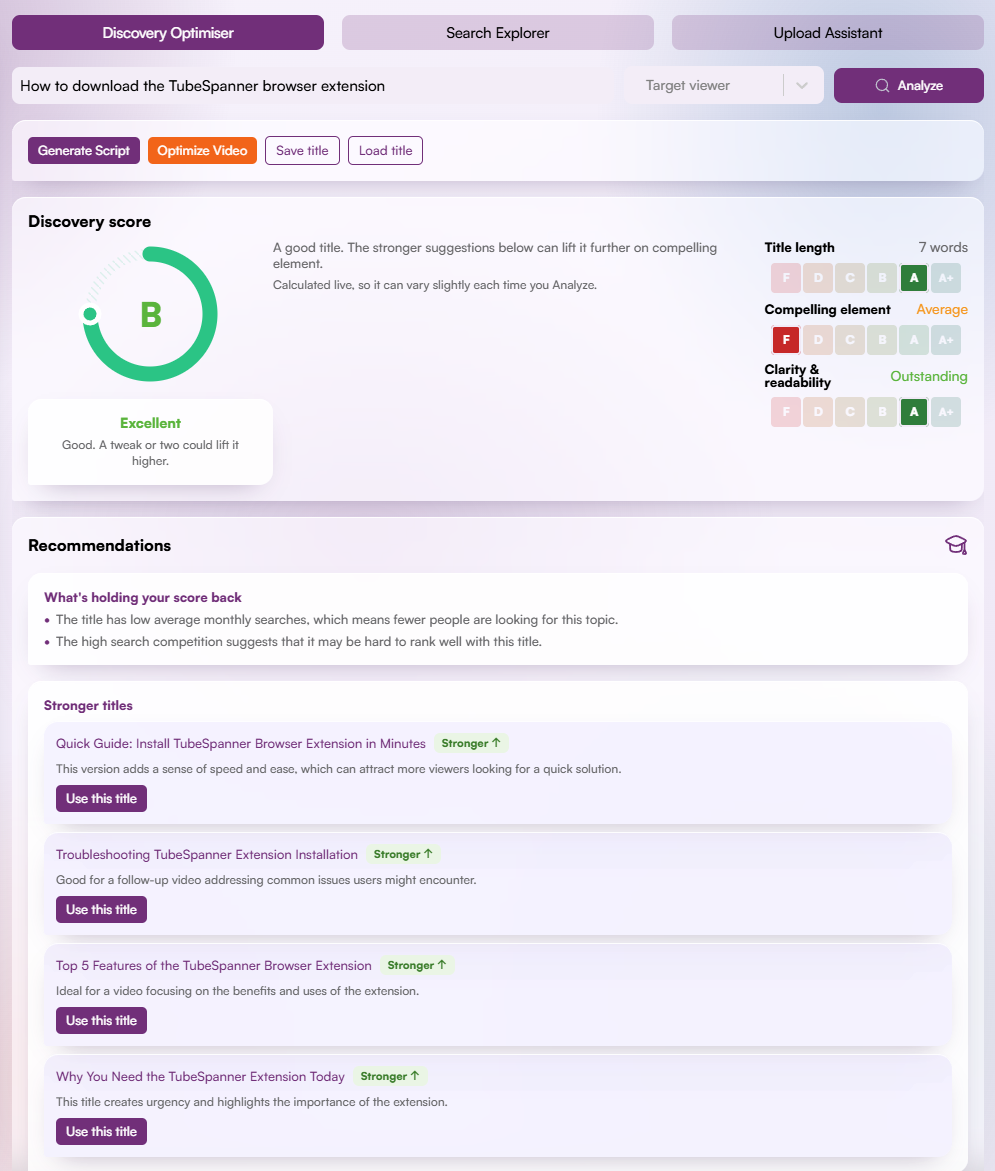Click the graduation cap icon in Recommendations

(x=956, y=545)
